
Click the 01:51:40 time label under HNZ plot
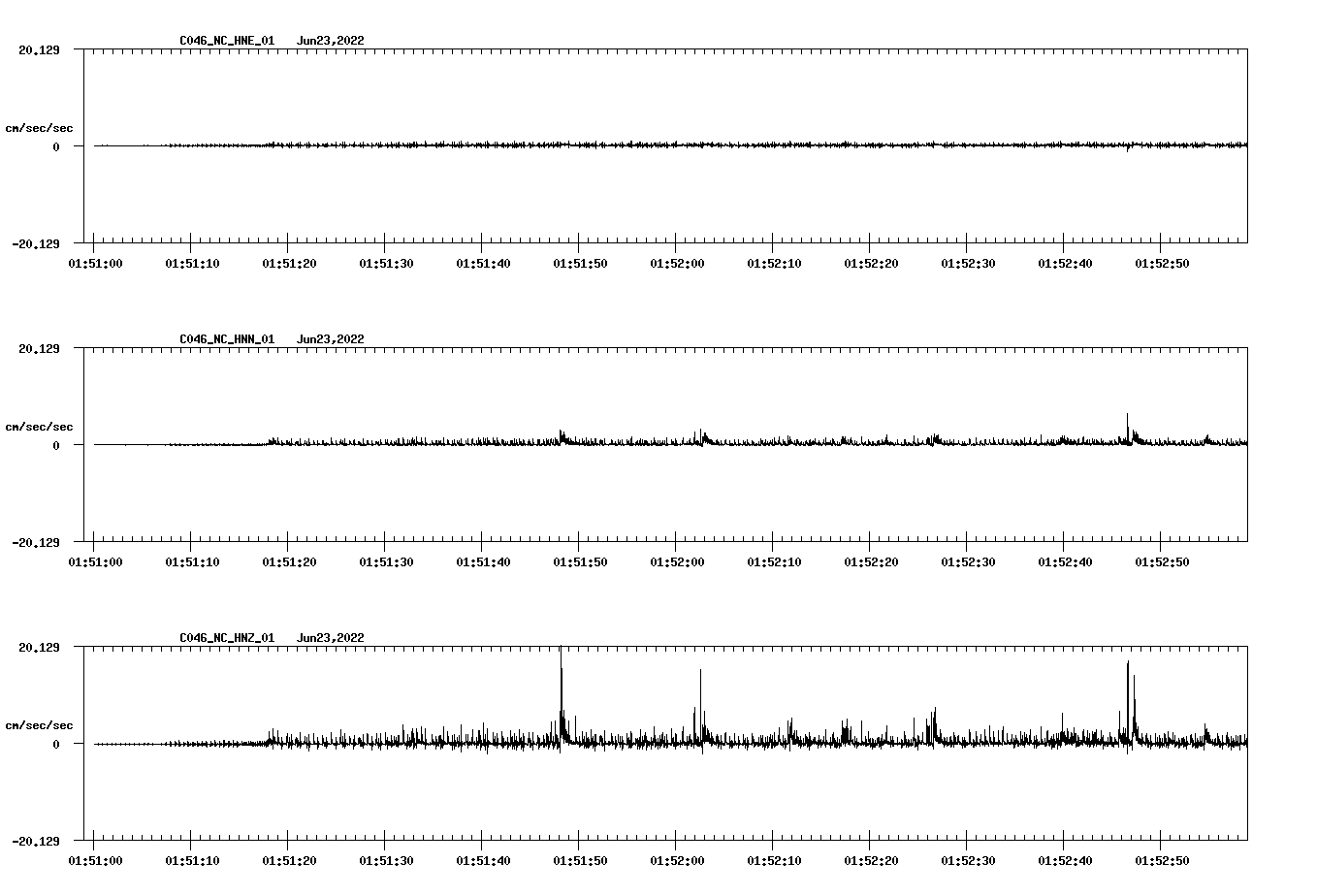click(483, 860)
